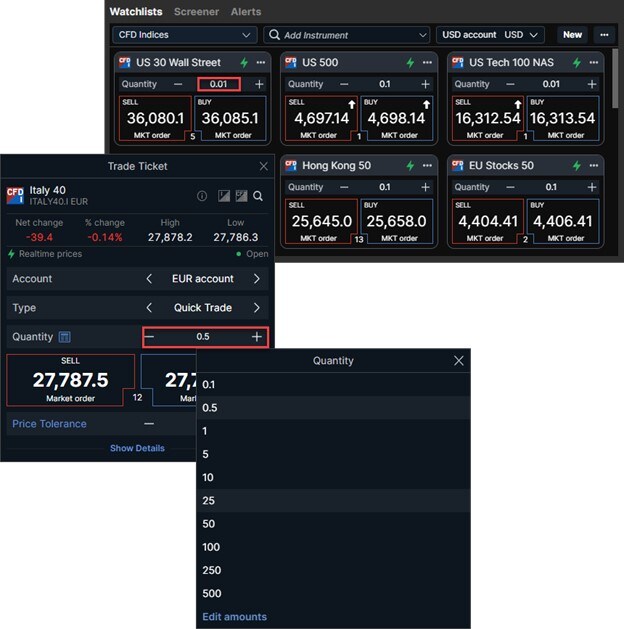The width and height of the screenshot is (624, 629).
Task: Click the EU Stocks 50 lightning icon
Action: (x=577, y=166)
